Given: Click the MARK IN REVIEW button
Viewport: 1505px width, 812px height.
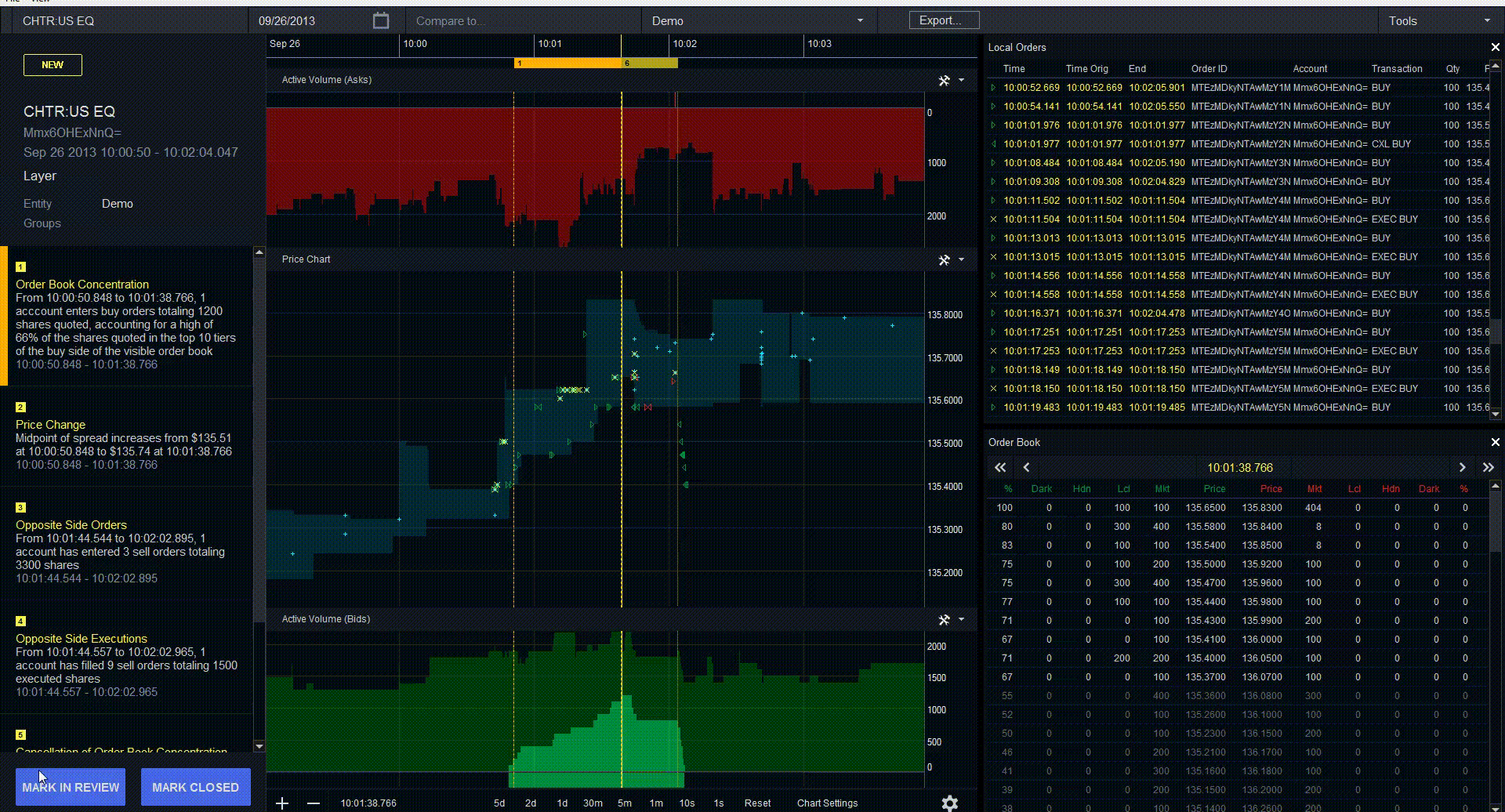Looking at the screenshot, I should pyautogui.click(x=70, y=786).
